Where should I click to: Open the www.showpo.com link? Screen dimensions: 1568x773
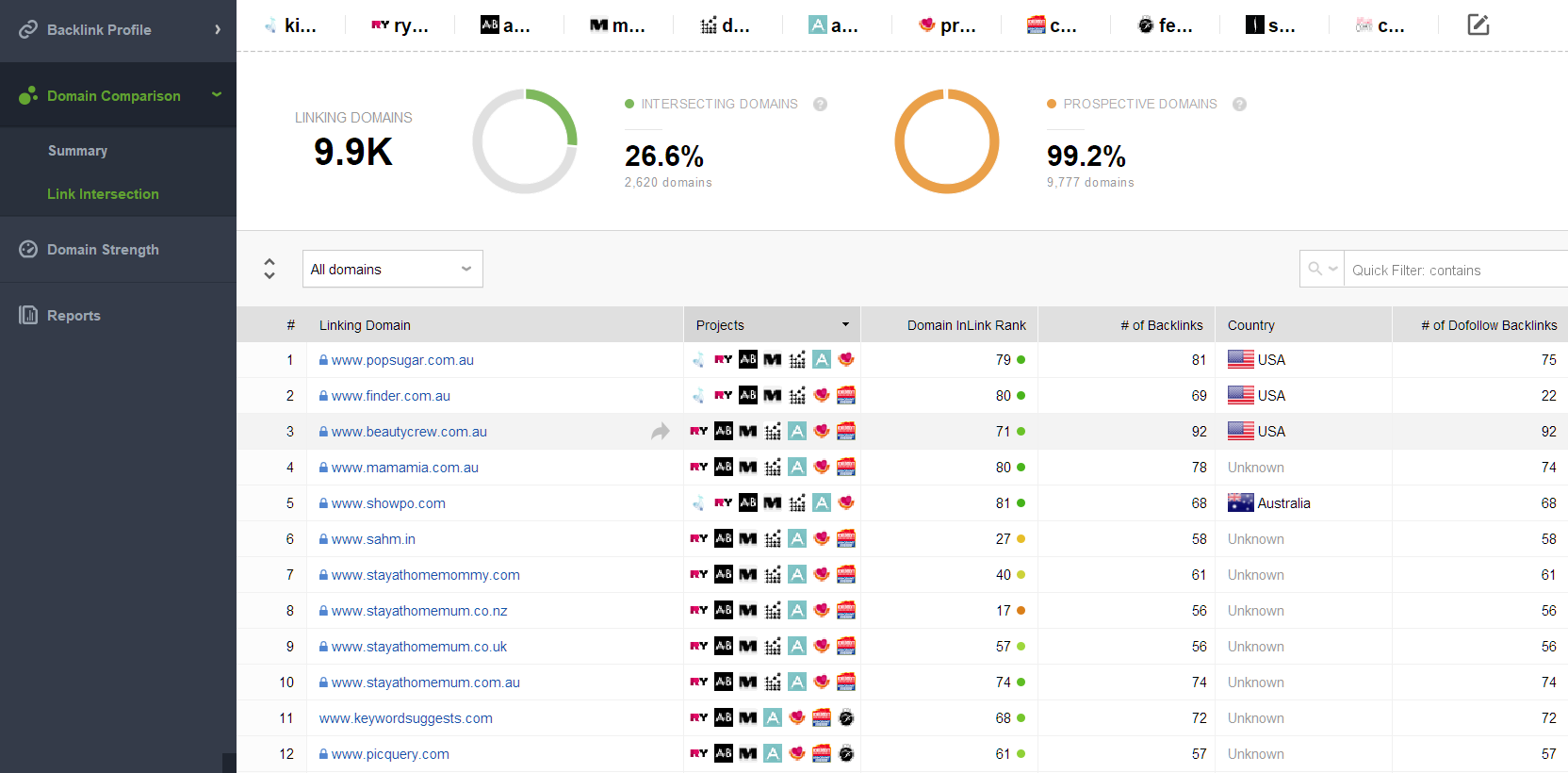388,503
